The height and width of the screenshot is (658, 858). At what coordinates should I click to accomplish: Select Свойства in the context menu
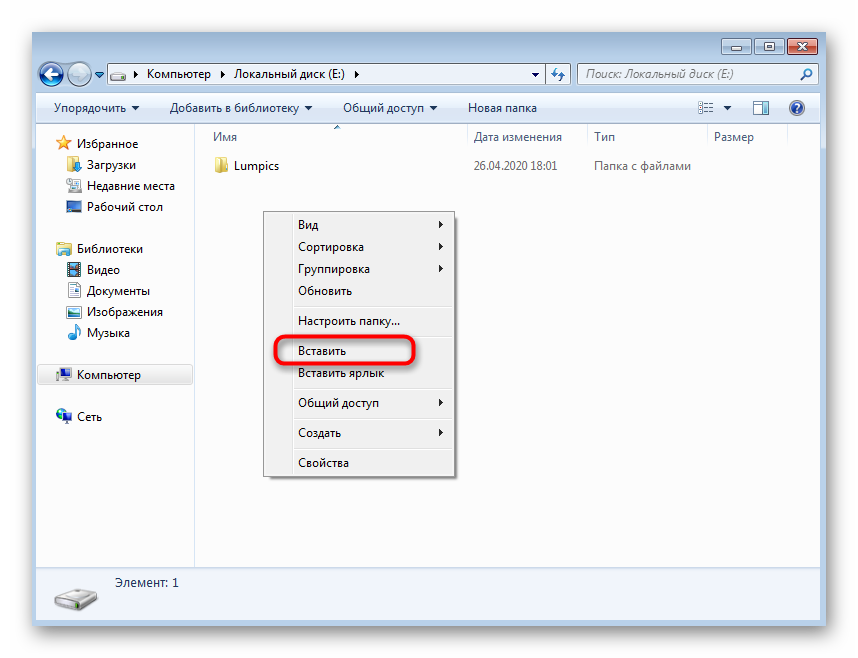323,463
